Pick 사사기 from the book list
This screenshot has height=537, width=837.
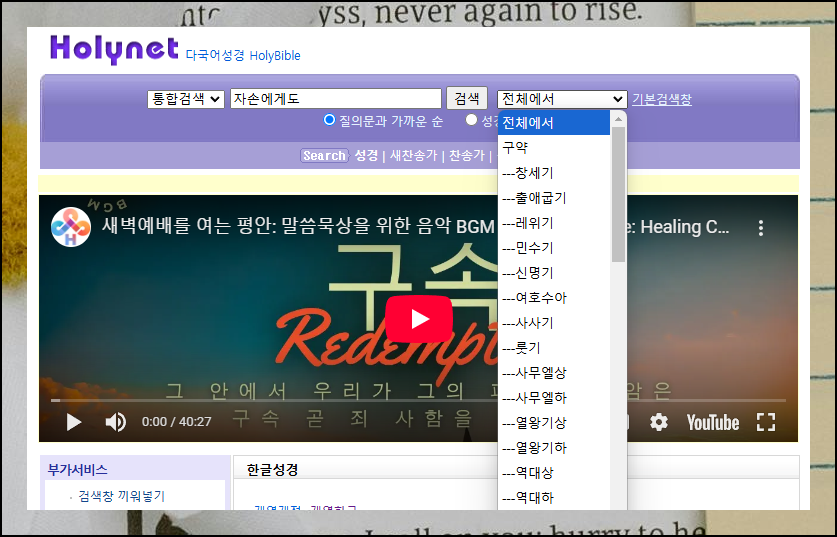point(554,323)
